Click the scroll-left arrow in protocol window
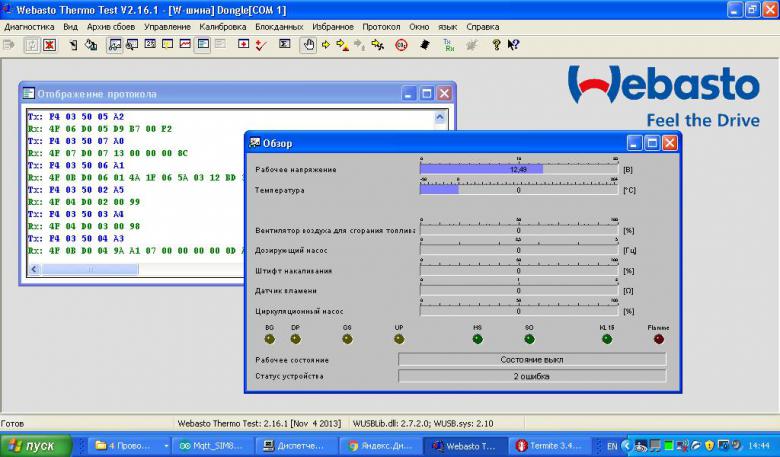The width and height of the screenshot is (780, 457). point(34,270)
